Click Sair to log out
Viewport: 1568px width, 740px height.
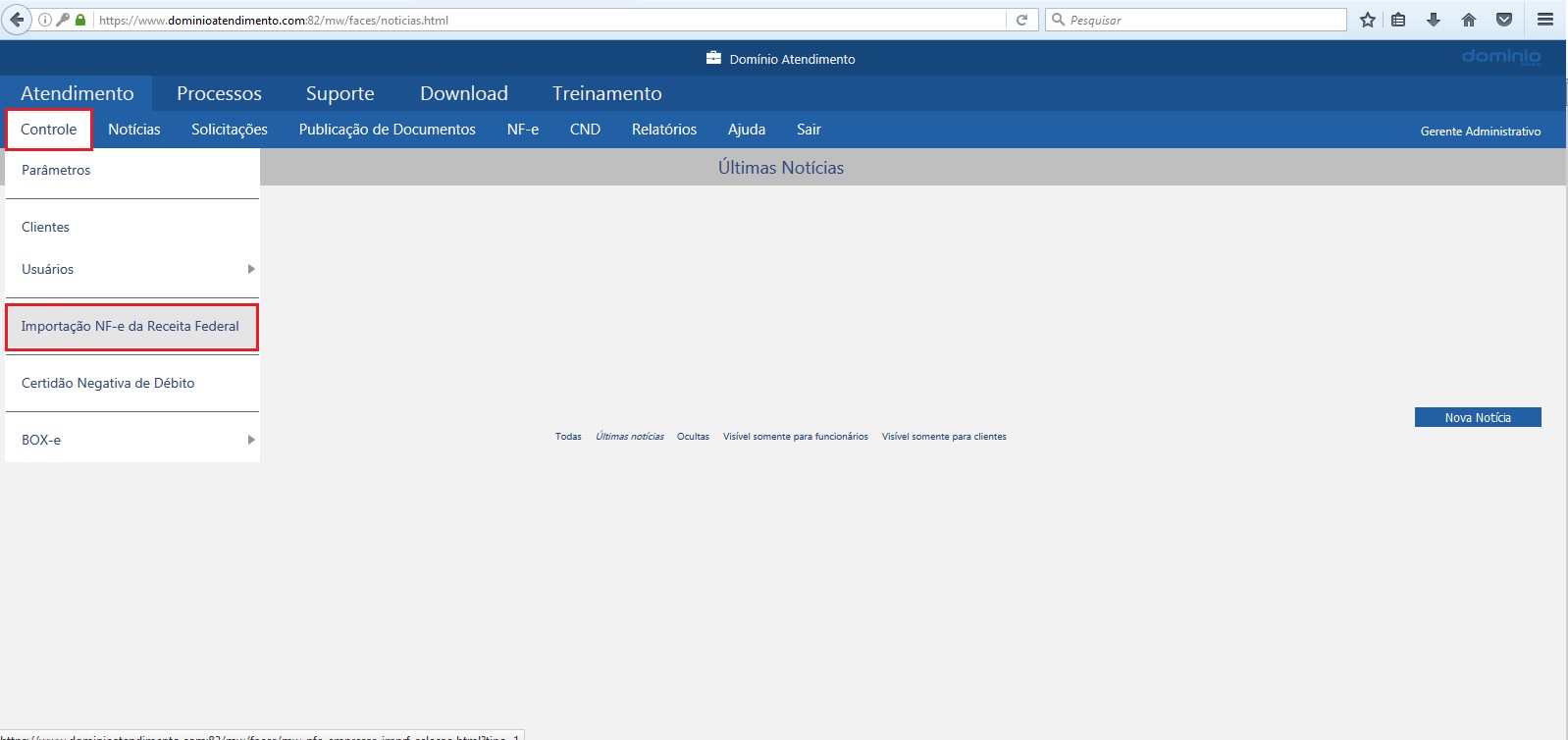point(809,130)
